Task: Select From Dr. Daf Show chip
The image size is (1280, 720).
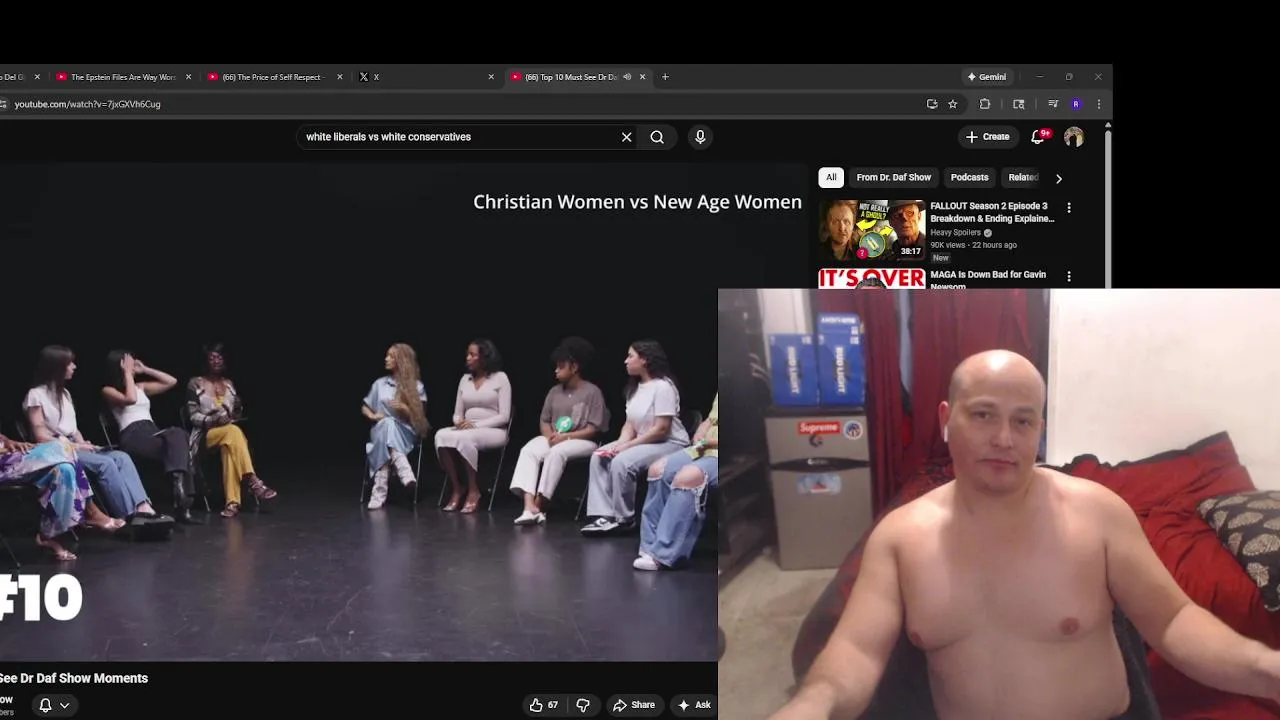Action: [x=894, y=177]
